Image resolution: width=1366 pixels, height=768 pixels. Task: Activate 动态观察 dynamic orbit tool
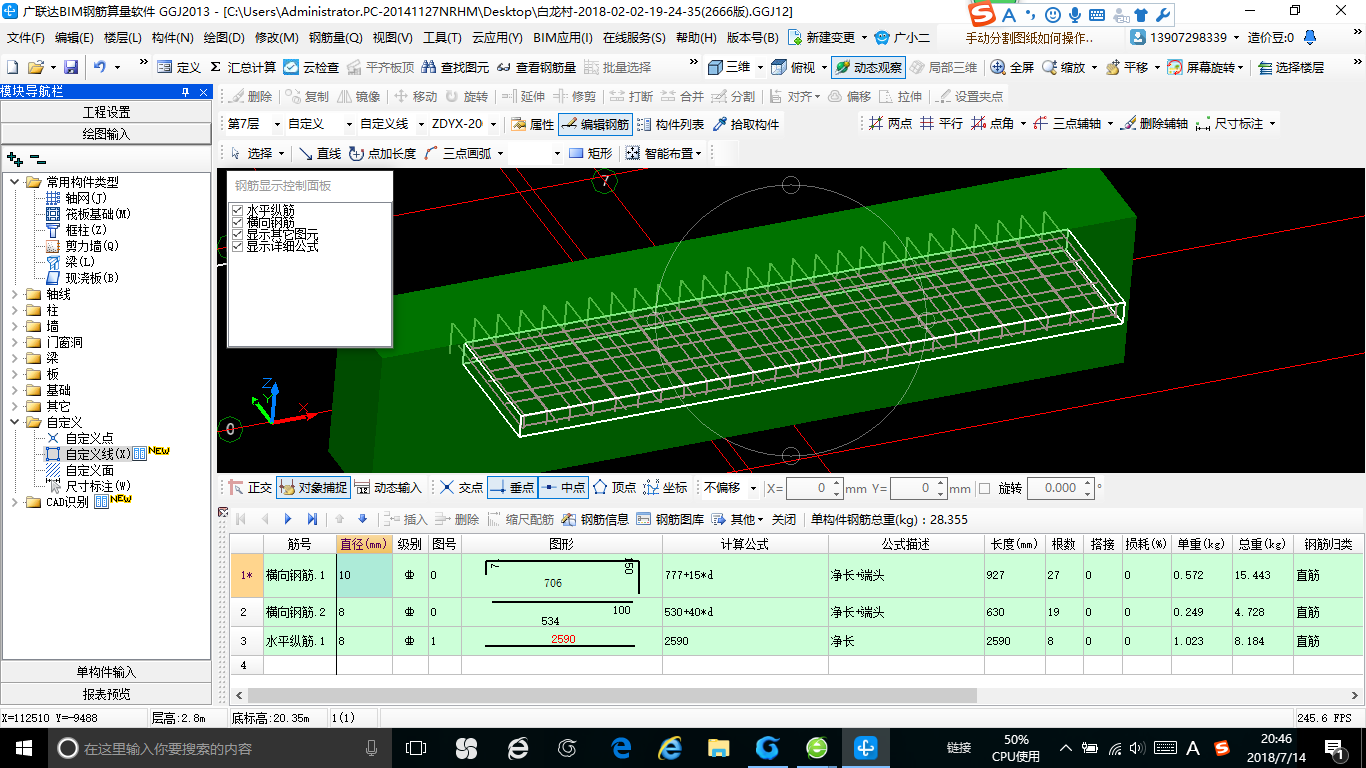click(868, 67)
